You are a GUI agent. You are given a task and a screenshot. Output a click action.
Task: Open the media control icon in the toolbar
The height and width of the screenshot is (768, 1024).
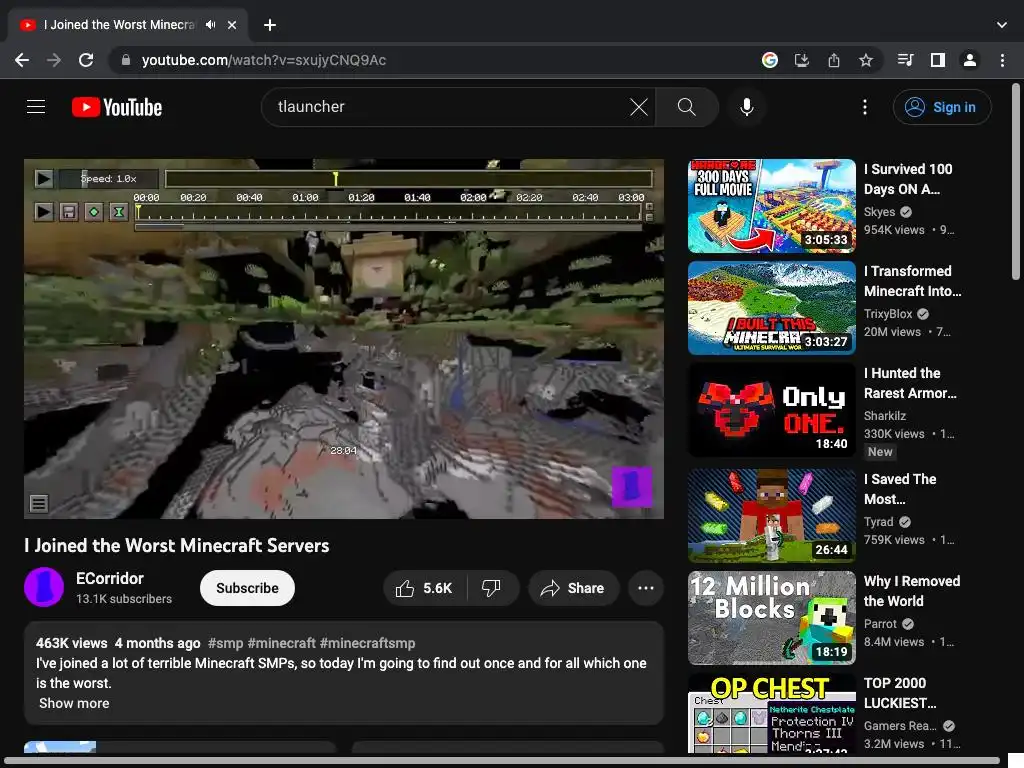pos(905,60)
